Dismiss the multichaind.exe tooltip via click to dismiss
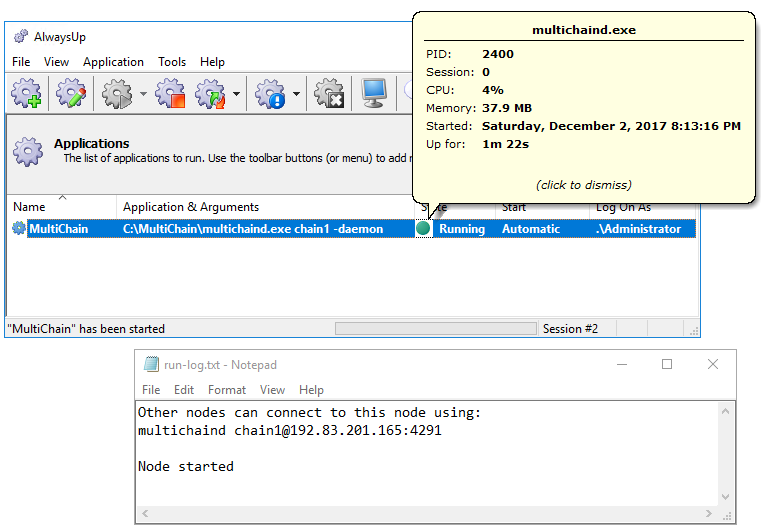Screen dimensions: 764x531 click(x=584, y=185)
